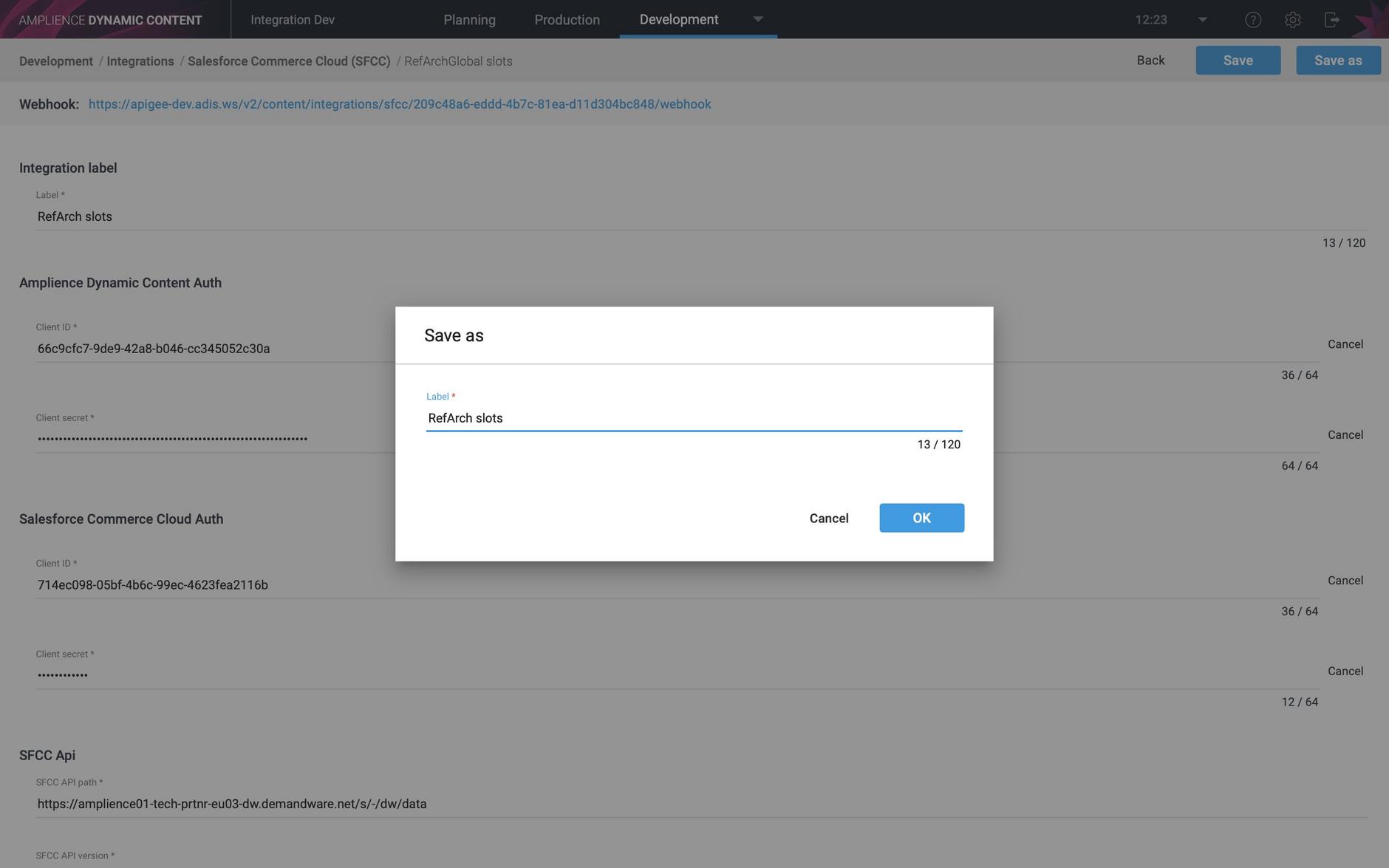Click the time 12:23 text
Image resolution: width=1389 pixels, height=868 pixels.
coord(1151,20)
